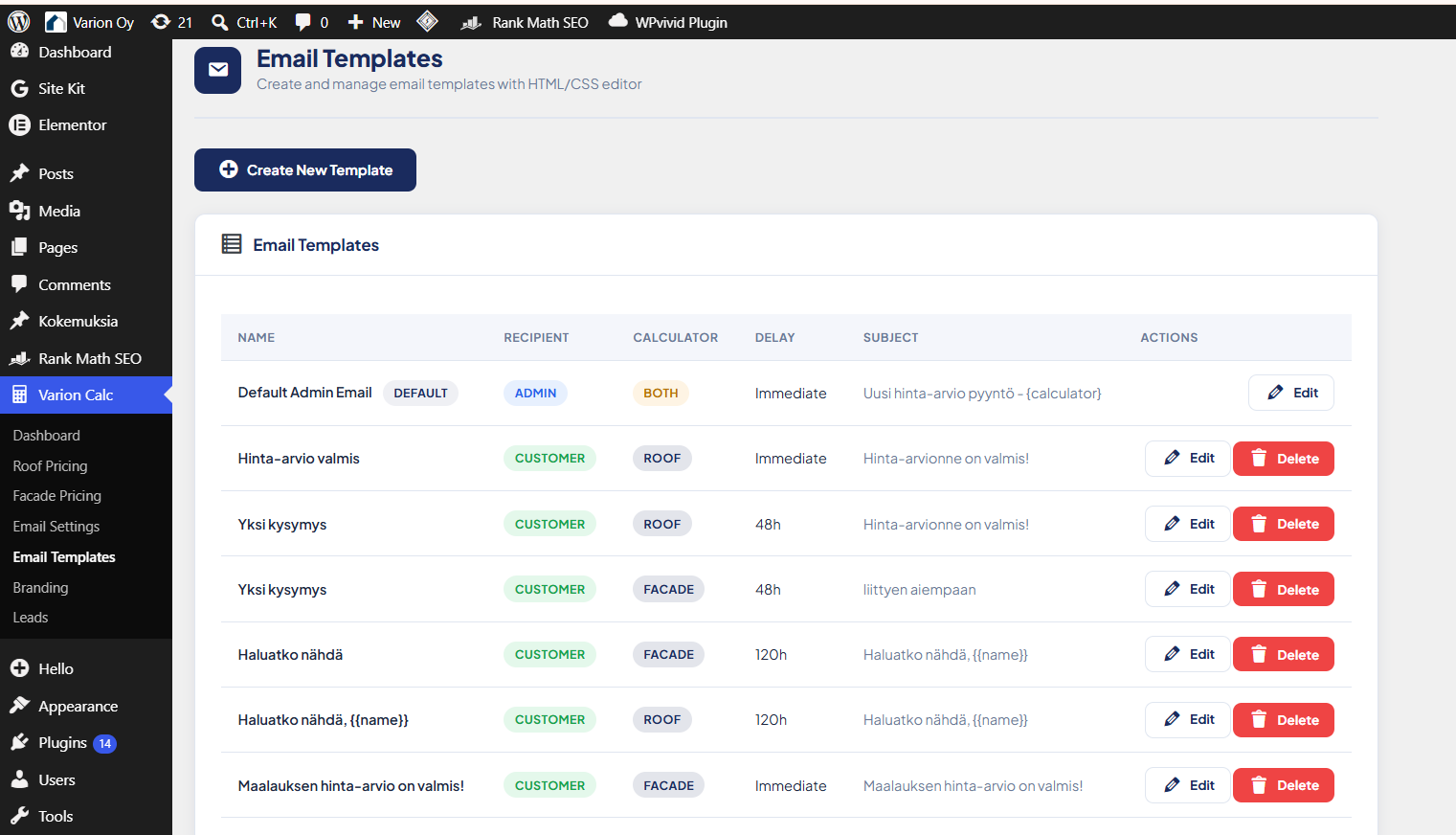The image size is (1456, 835).
Task: Open Facade Pricing submenu item
Action: coord(57,495)
